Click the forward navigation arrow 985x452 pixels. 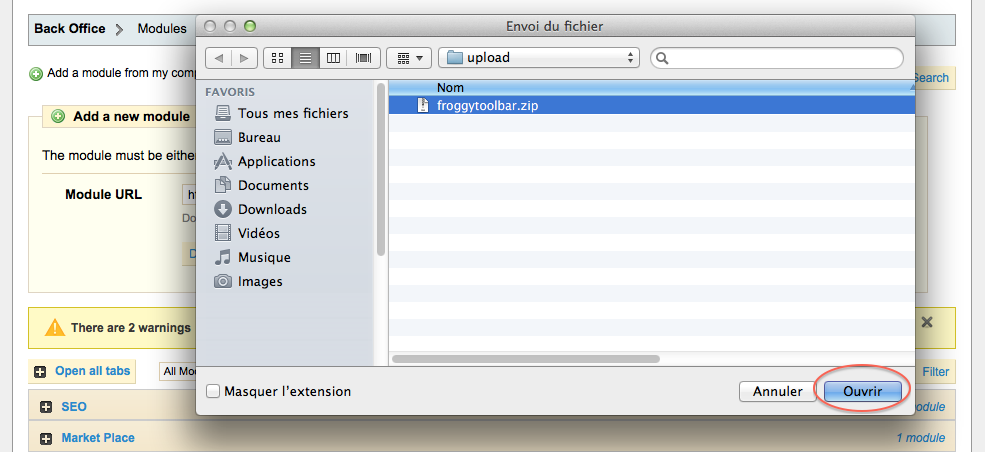click(244, 58)
